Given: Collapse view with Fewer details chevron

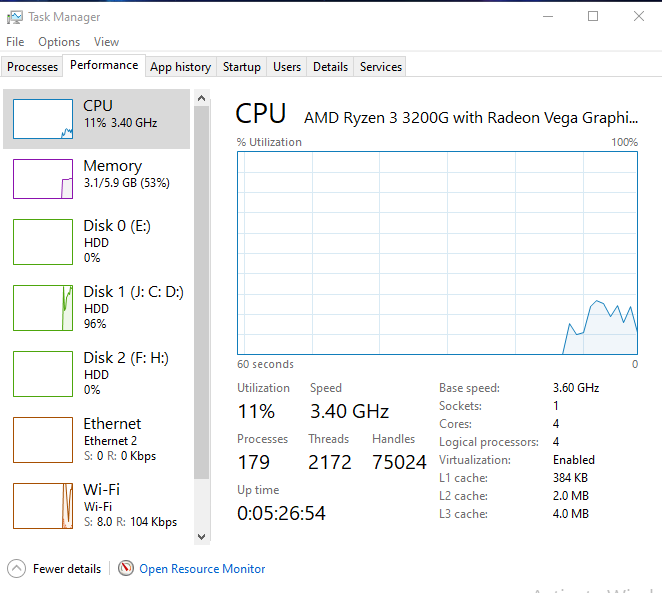Looking at the screenshot, I should pyautogui.click(x=17, y=569).
